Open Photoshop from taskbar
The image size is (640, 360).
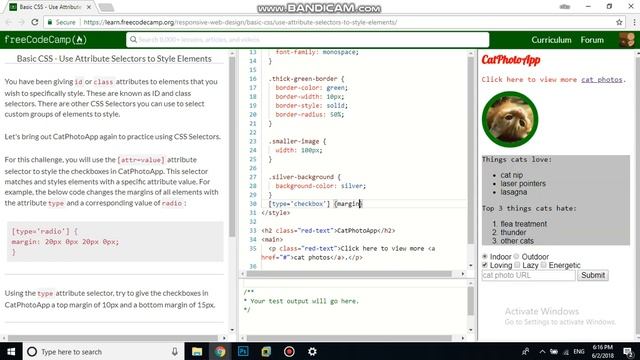pos(243,351)
